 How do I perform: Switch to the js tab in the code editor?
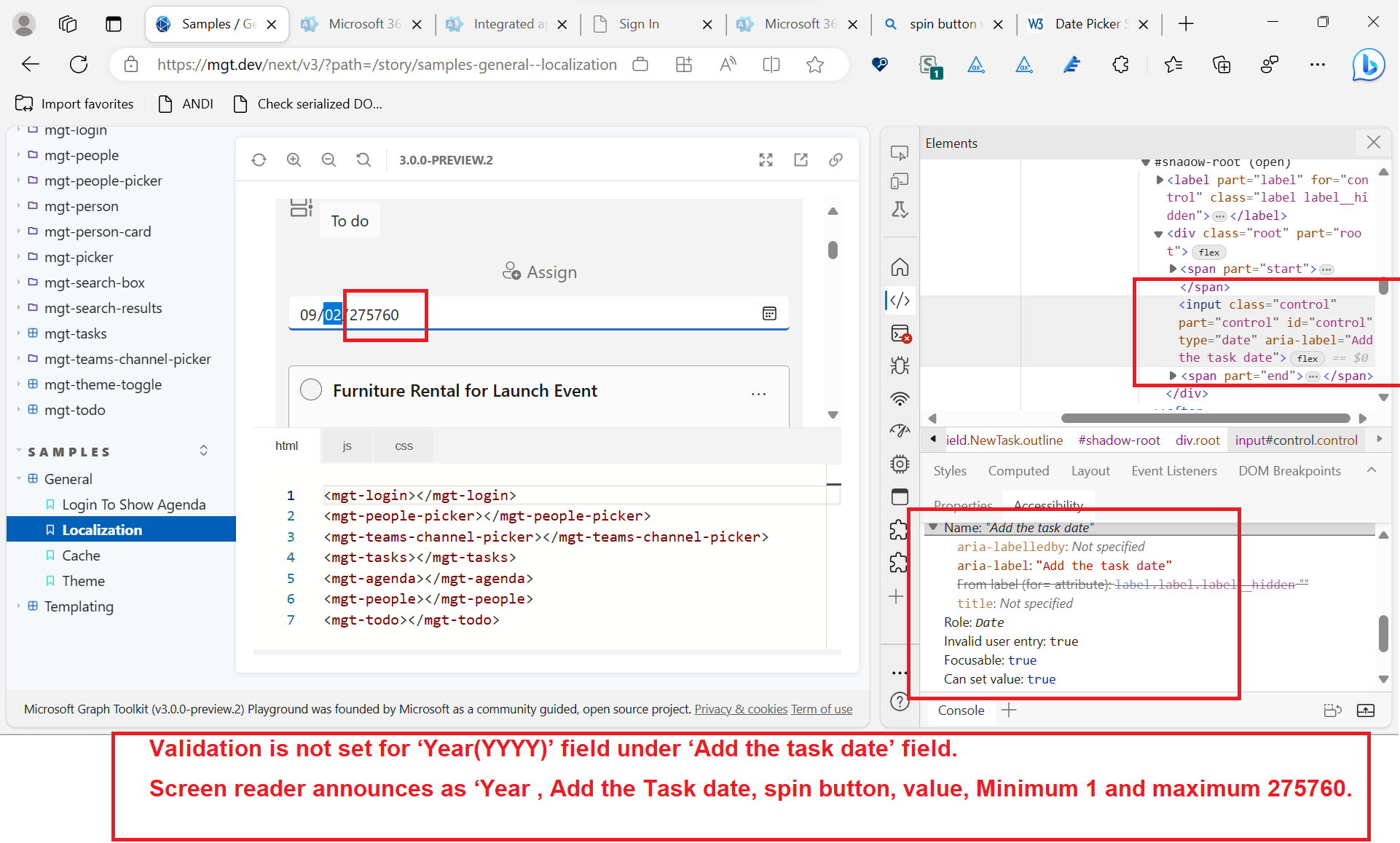(347, 446)
